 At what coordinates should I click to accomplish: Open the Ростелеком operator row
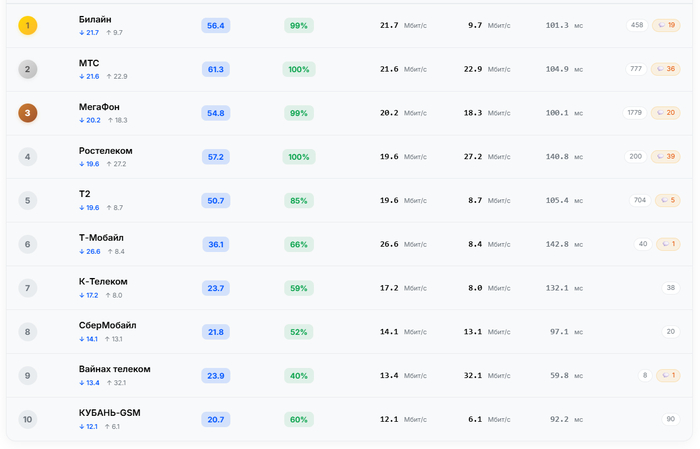(x=105, y=151)
